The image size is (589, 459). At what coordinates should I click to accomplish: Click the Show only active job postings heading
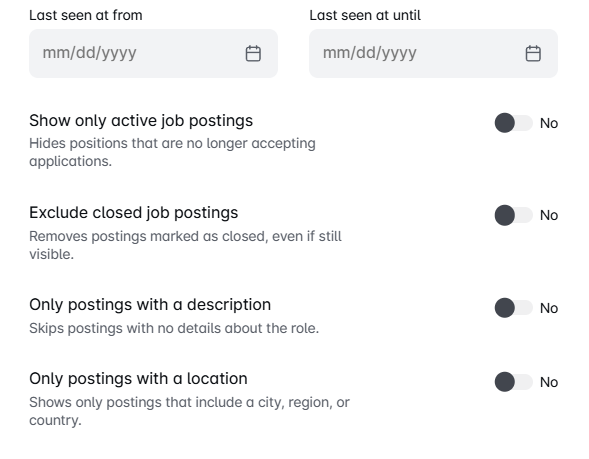pyautogui.click(x=141, y=121)
